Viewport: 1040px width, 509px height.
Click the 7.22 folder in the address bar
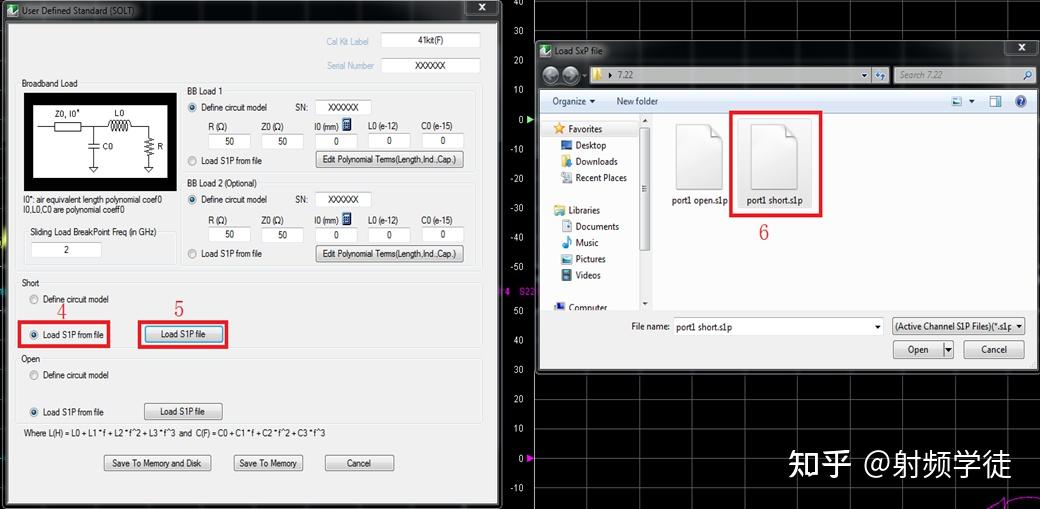click(x=625, y=75)
